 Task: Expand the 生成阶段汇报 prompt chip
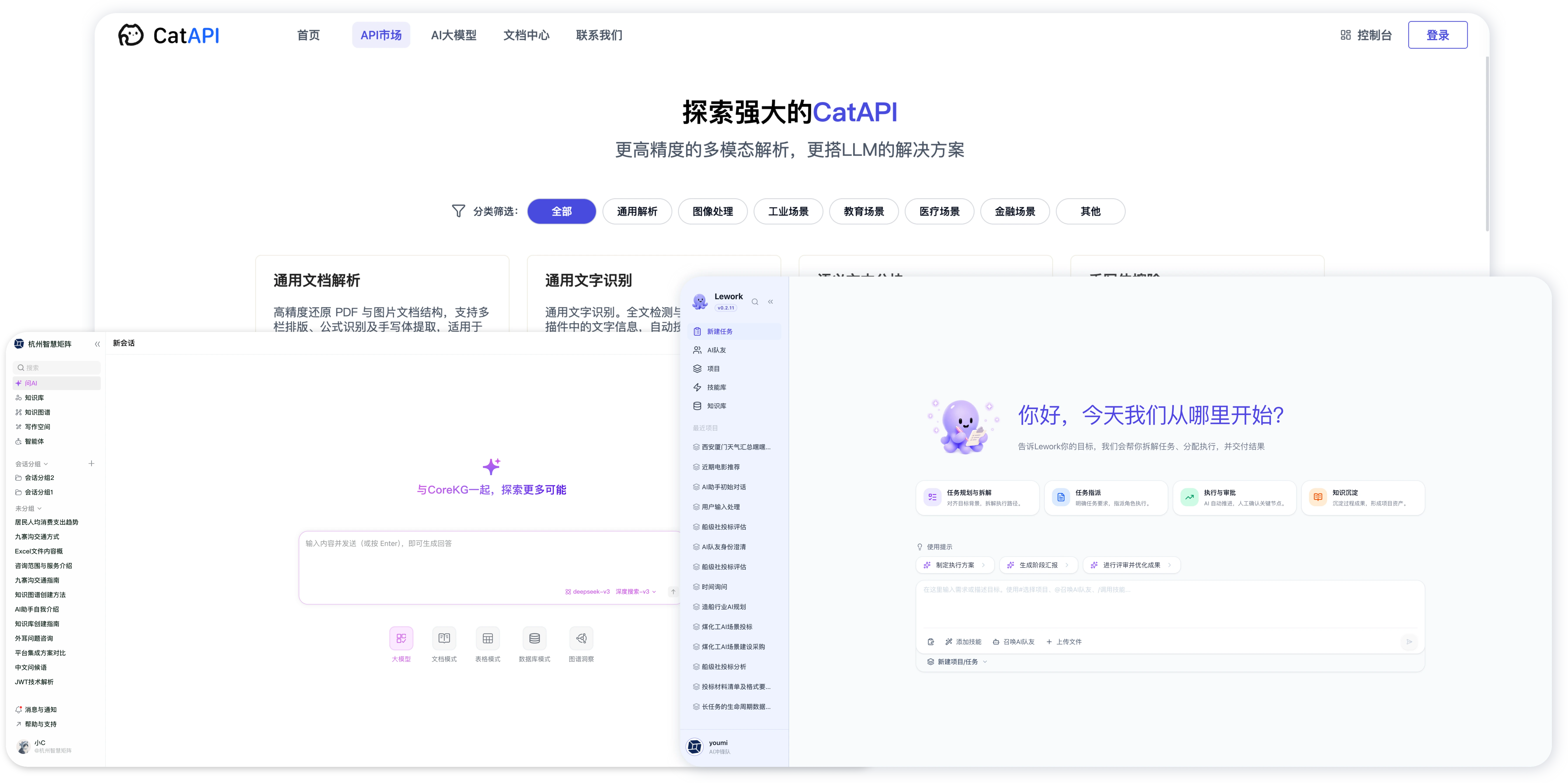1039,565
